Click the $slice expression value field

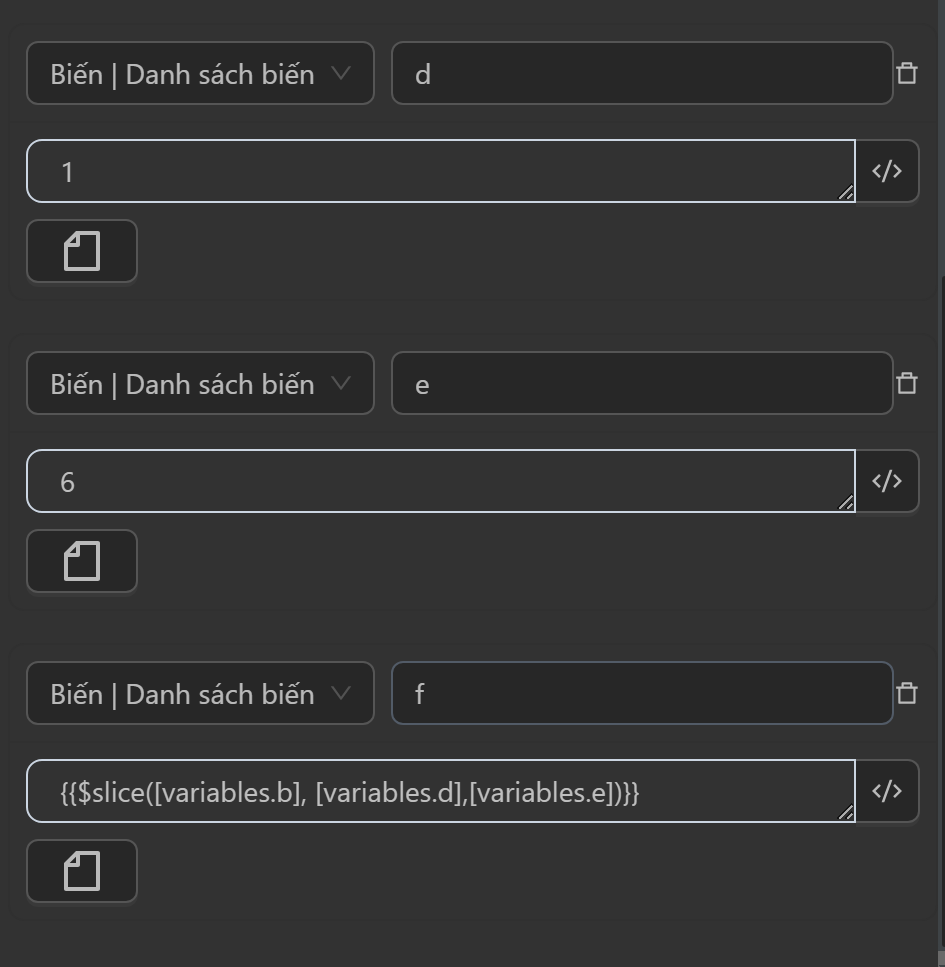(x=440, y=791)
